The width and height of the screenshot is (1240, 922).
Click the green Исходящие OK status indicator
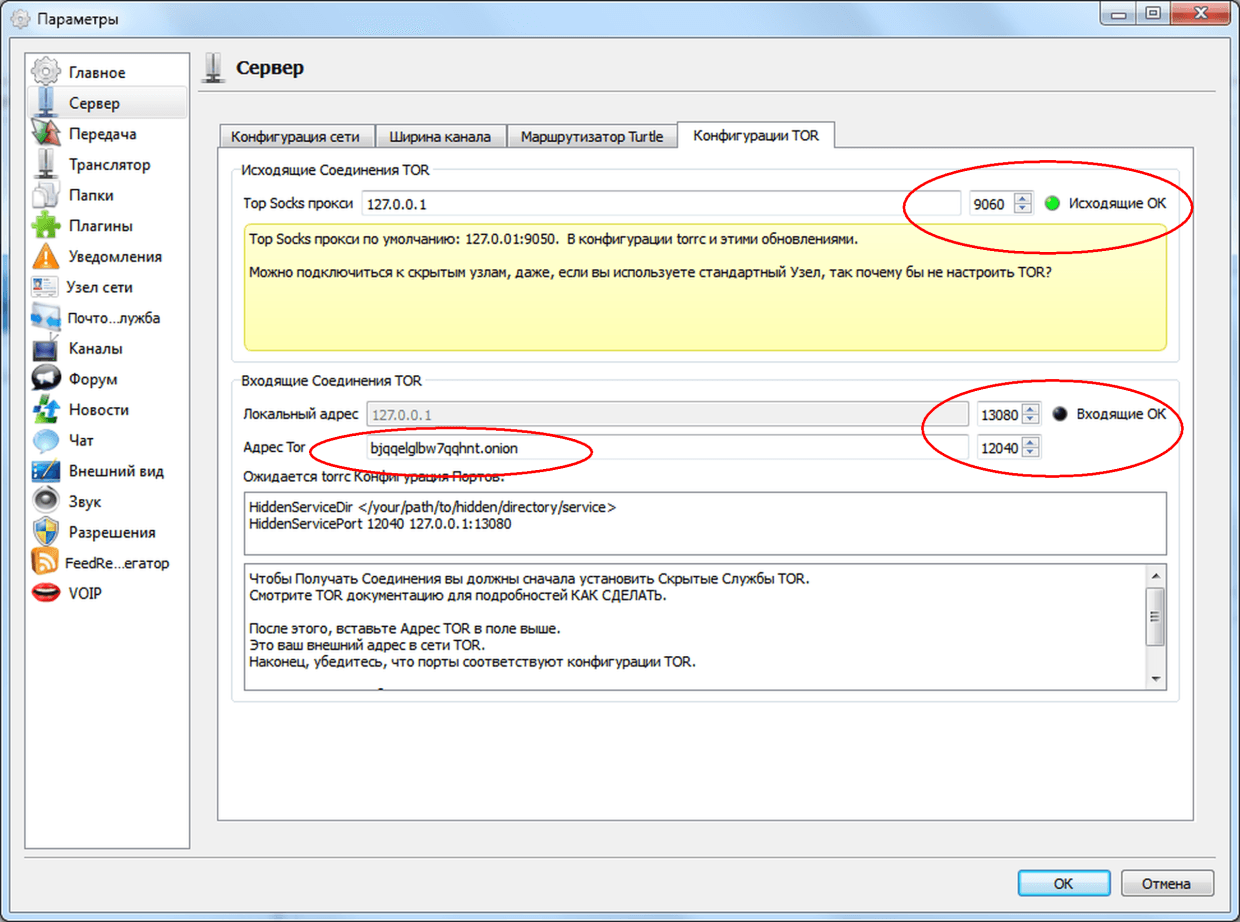pos(1051,203)
